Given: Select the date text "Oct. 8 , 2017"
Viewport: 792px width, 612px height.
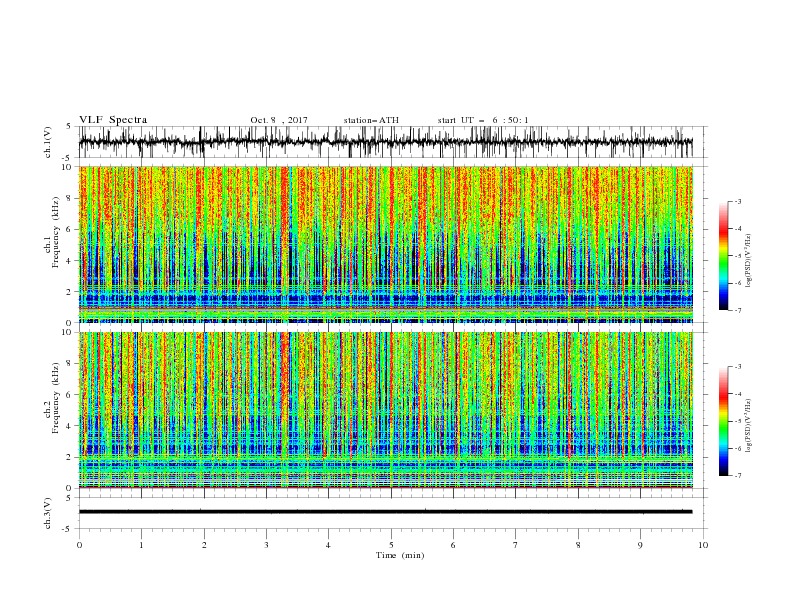Looking at the screenshot, I should [x=279, y=120].
